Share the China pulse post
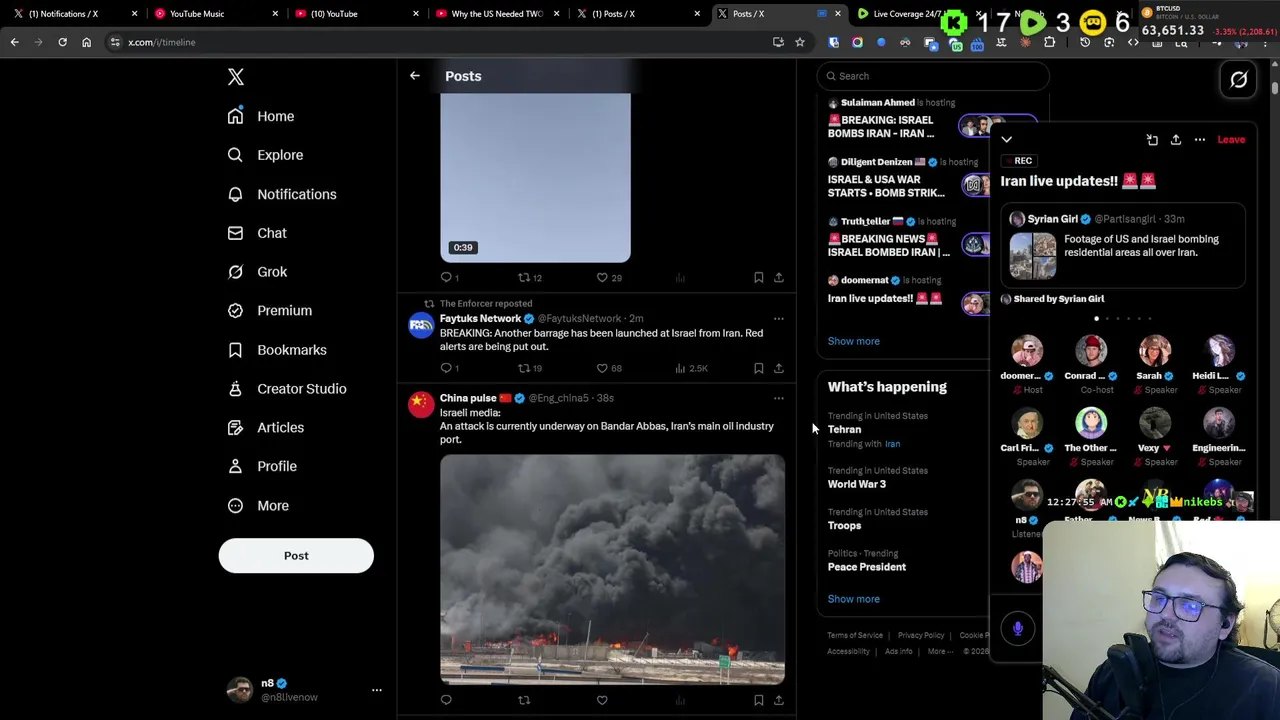The height and width of the screenshot is (720, 1280). pos(779,700)
